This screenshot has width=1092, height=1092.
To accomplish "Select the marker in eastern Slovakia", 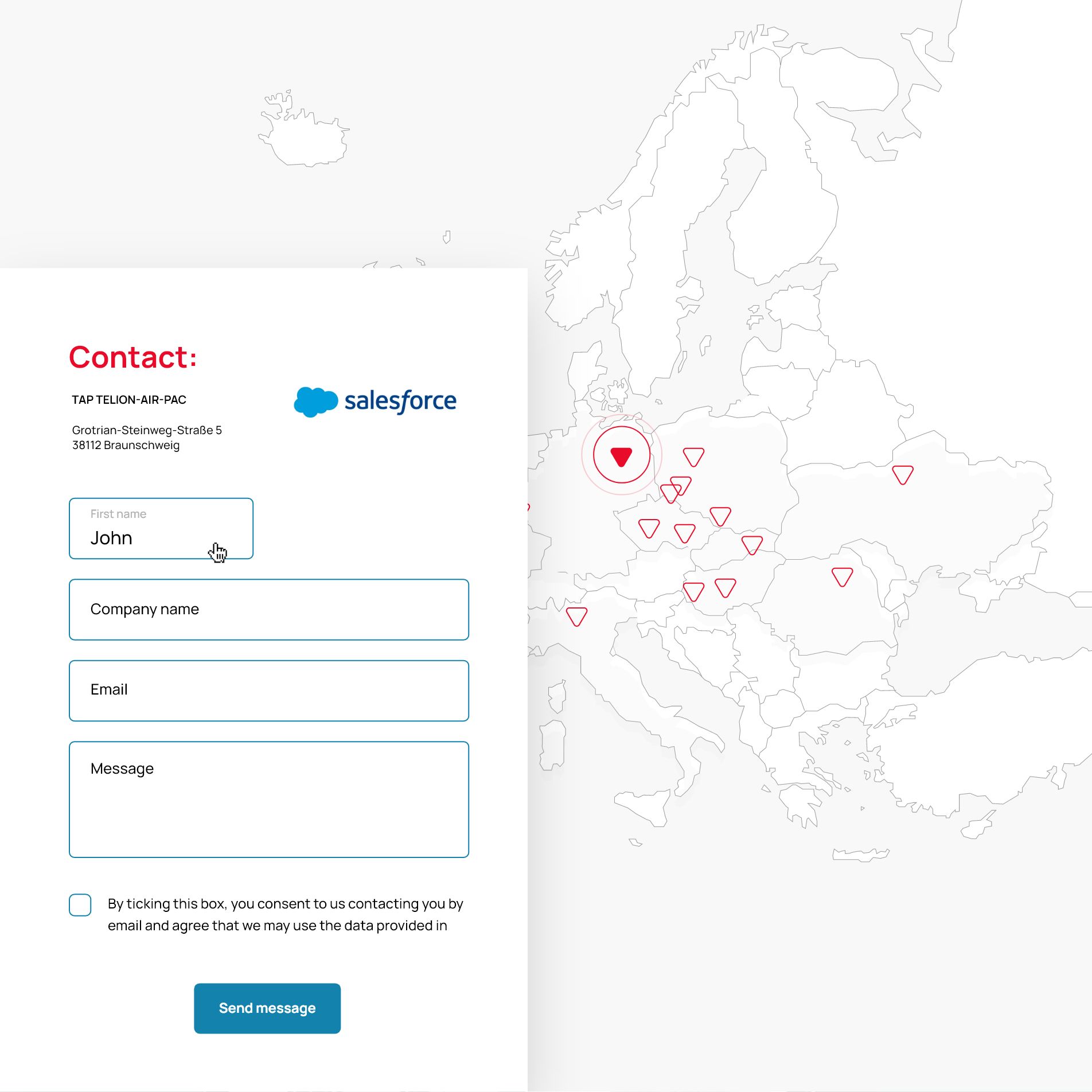I will coord(751,544).
